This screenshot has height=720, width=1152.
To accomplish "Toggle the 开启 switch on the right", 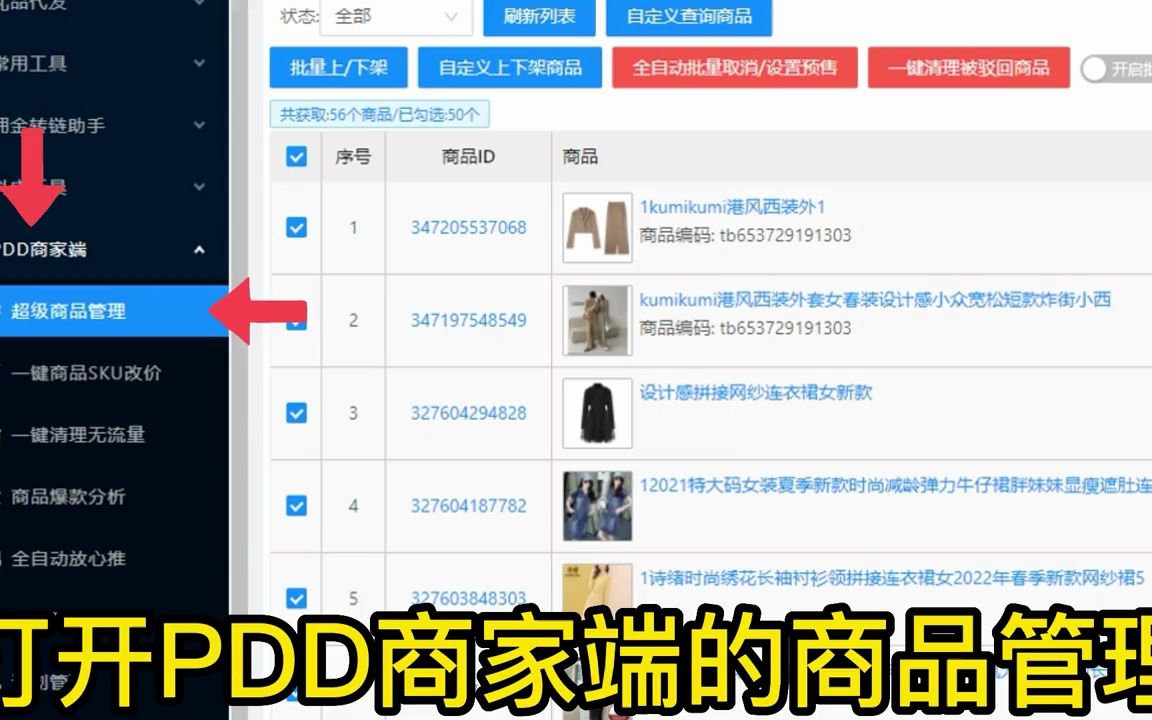I will tap(1097, 68).
